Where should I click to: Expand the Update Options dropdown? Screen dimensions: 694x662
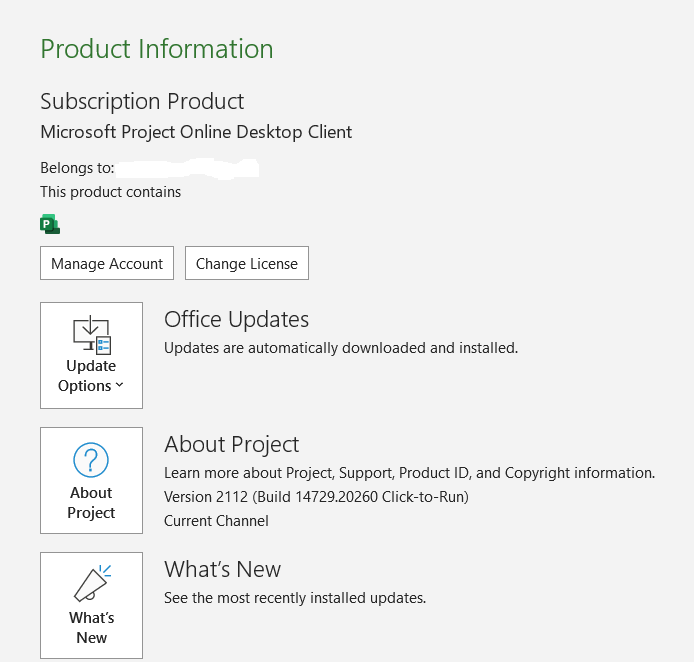click(x=91, y=355)
